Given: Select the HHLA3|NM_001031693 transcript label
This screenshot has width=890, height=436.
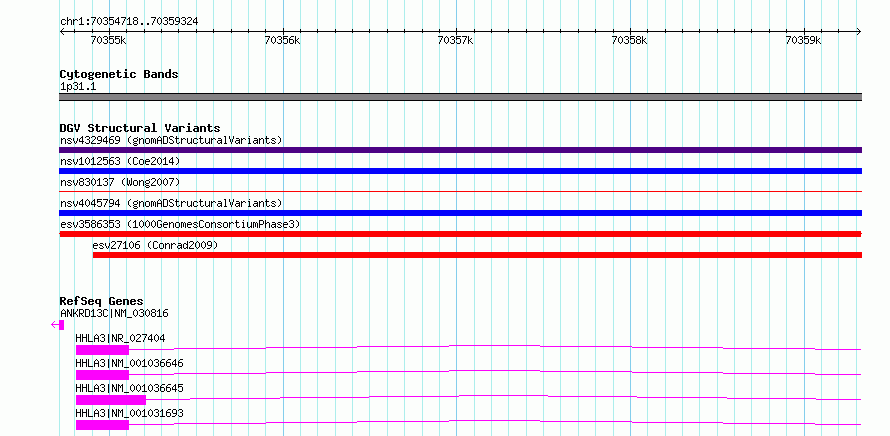Looking at the screenshot, I should click(129, 413).
